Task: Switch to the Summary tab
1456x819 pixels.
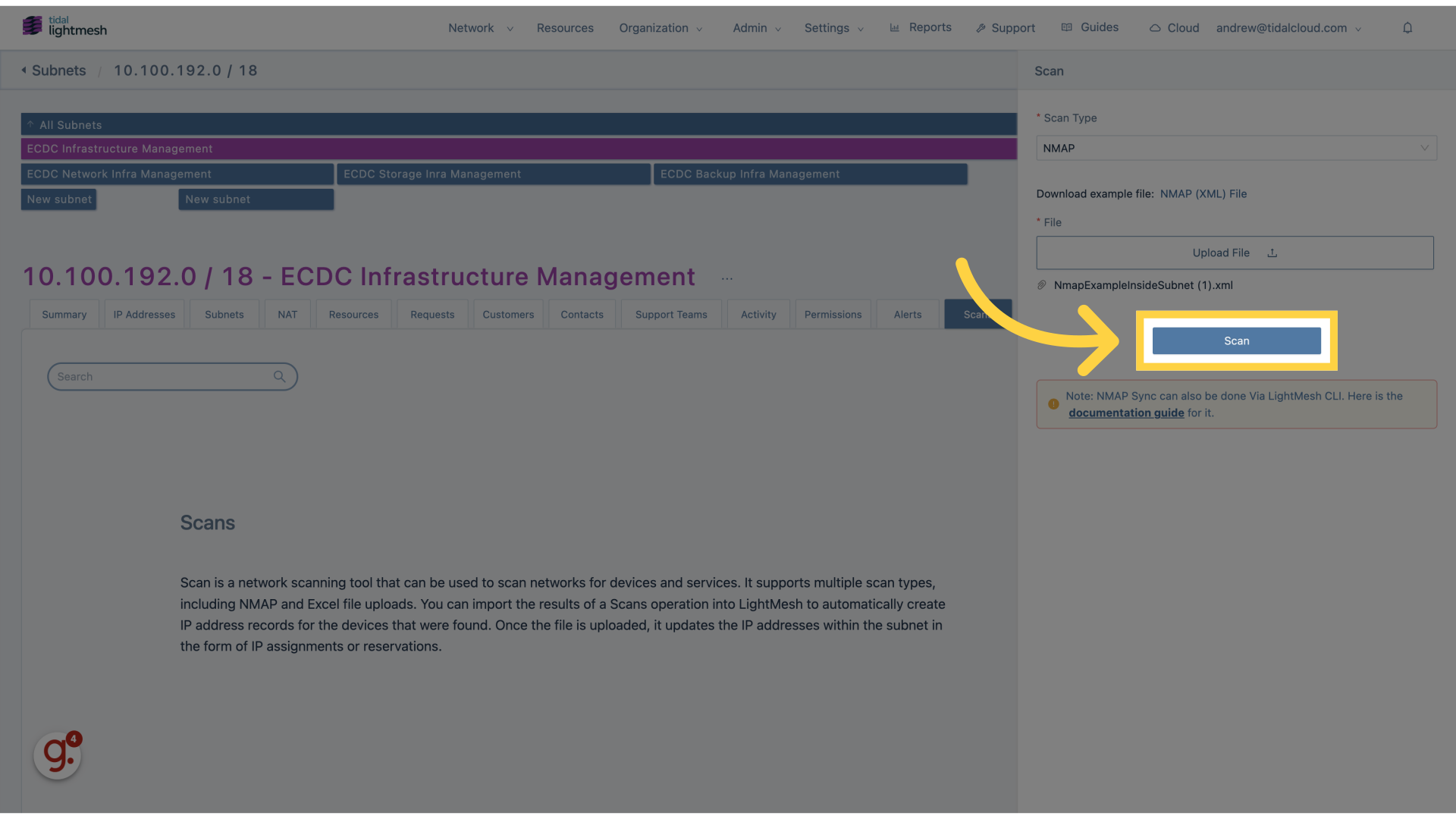Action: coord(64,315)
